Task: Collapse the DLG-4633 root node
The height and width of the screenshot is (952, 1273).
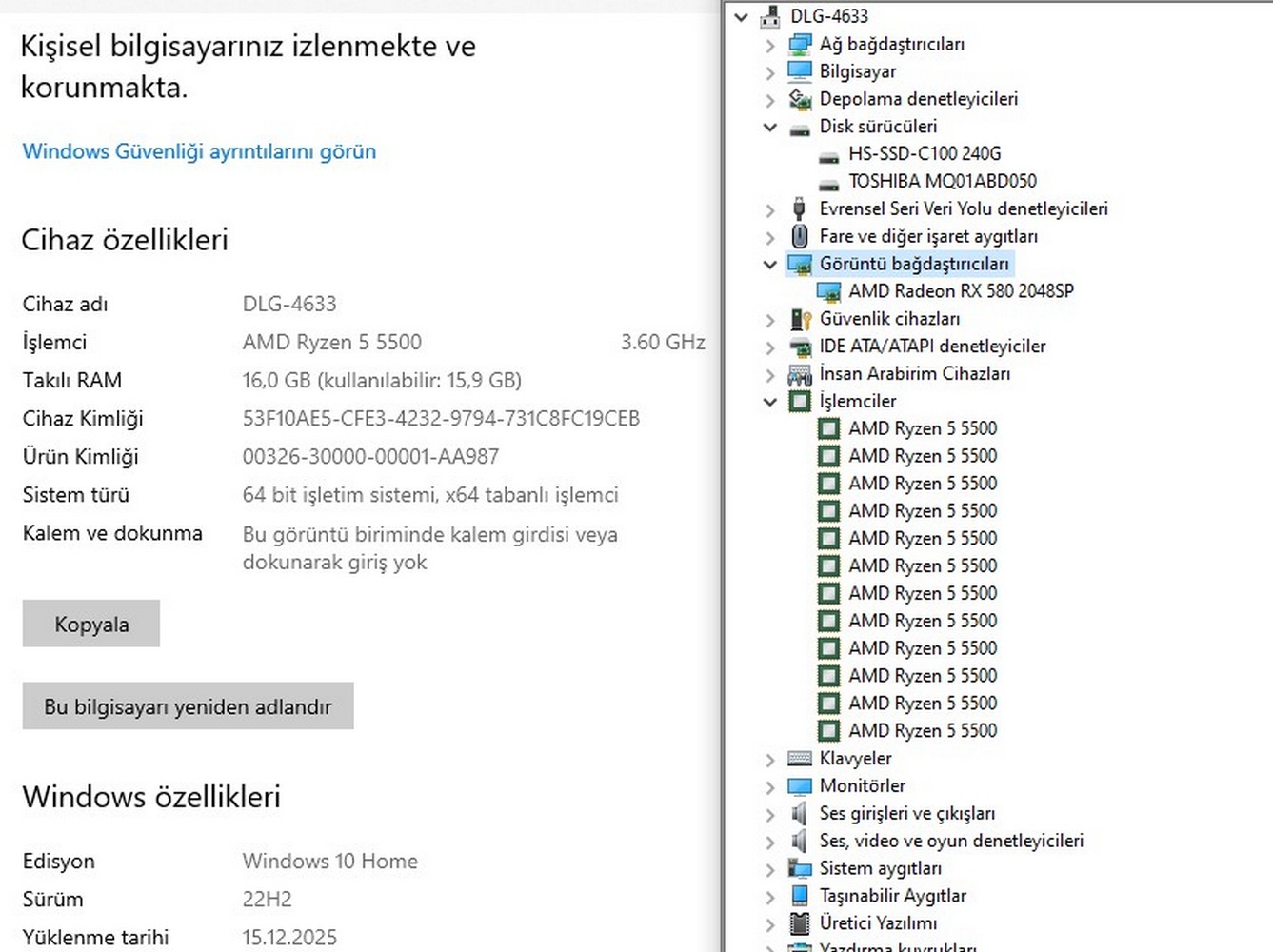Action: tap(741, 16)
